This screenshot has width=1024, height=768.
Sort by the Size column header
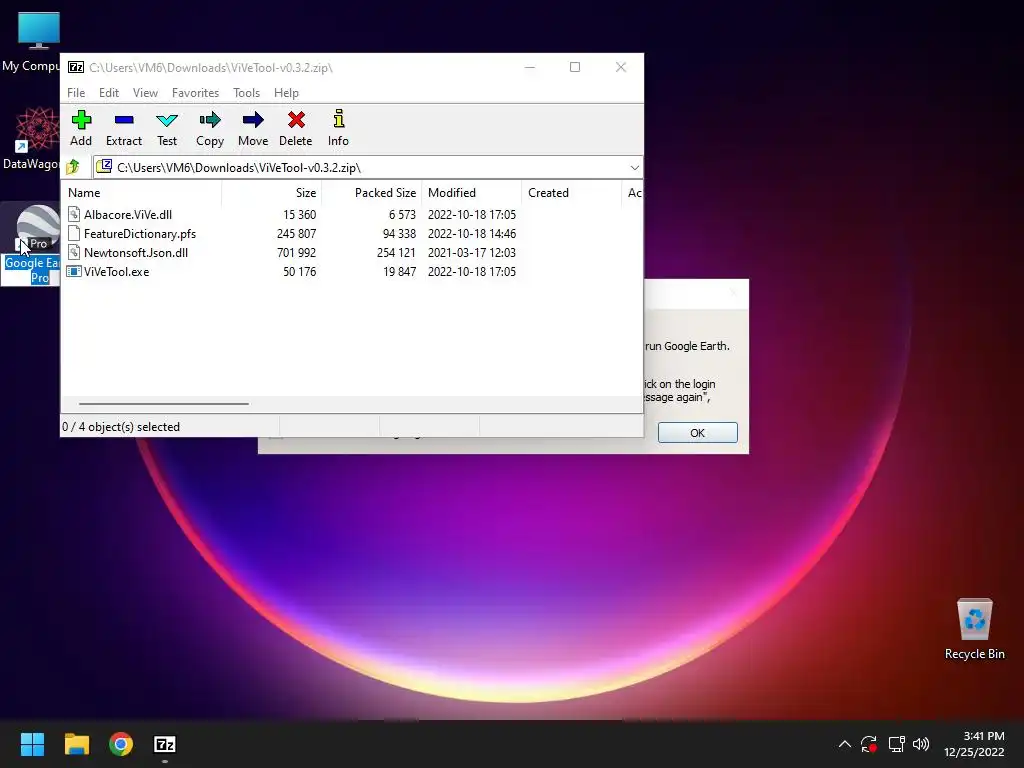272,193
